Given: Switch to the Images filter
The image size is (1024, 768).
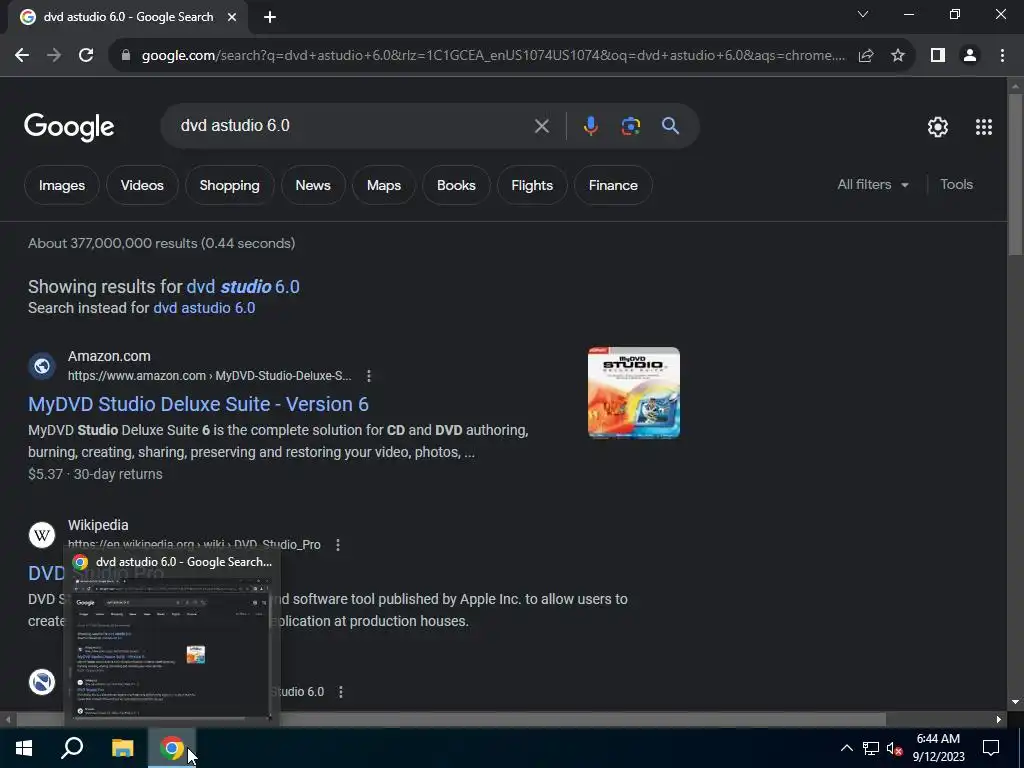Looking at the screenshot, I should [62, 185].
